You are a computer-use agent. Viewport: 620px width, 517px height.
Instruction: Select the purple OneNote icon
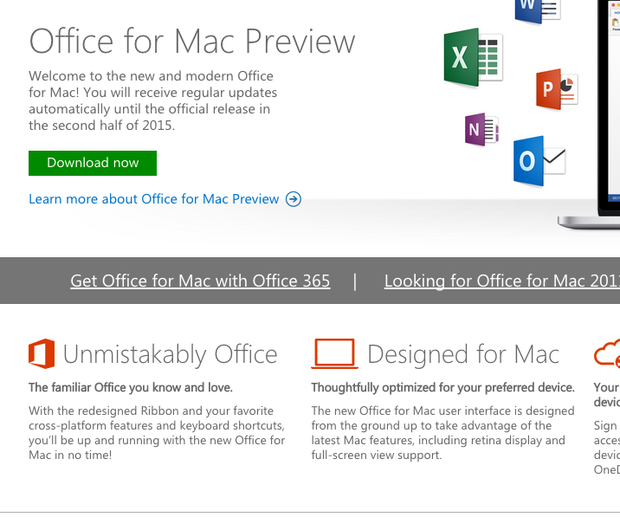click(x=481, y=130)
